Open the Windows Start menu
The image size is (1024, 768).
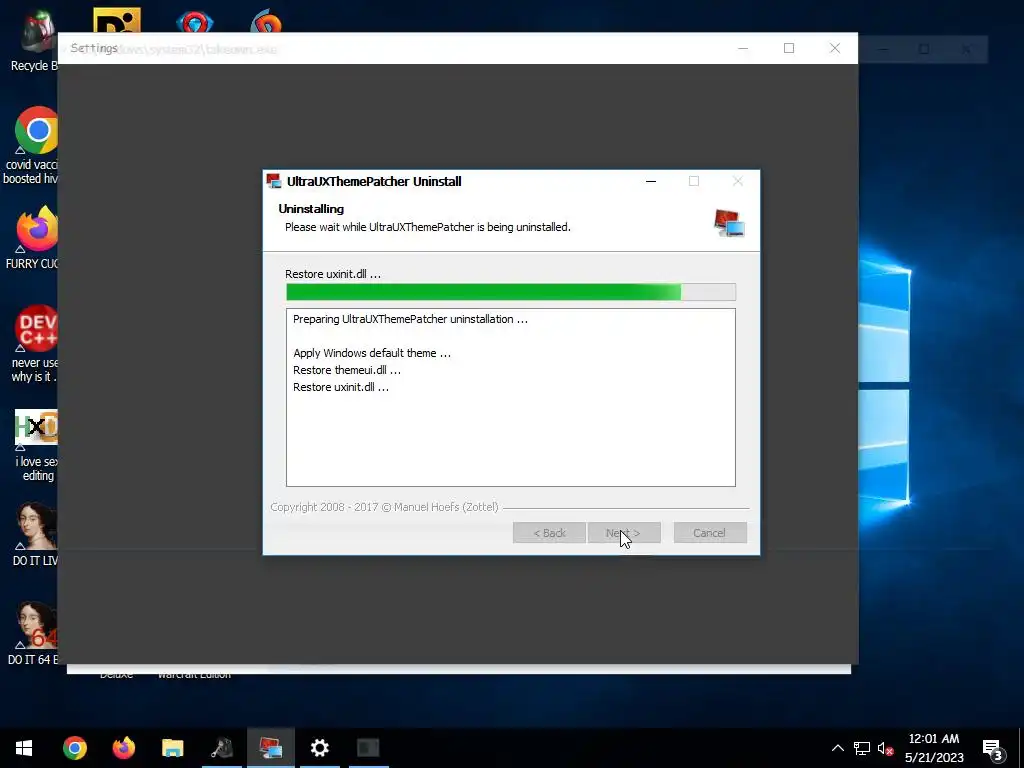(x=24, y=748)
